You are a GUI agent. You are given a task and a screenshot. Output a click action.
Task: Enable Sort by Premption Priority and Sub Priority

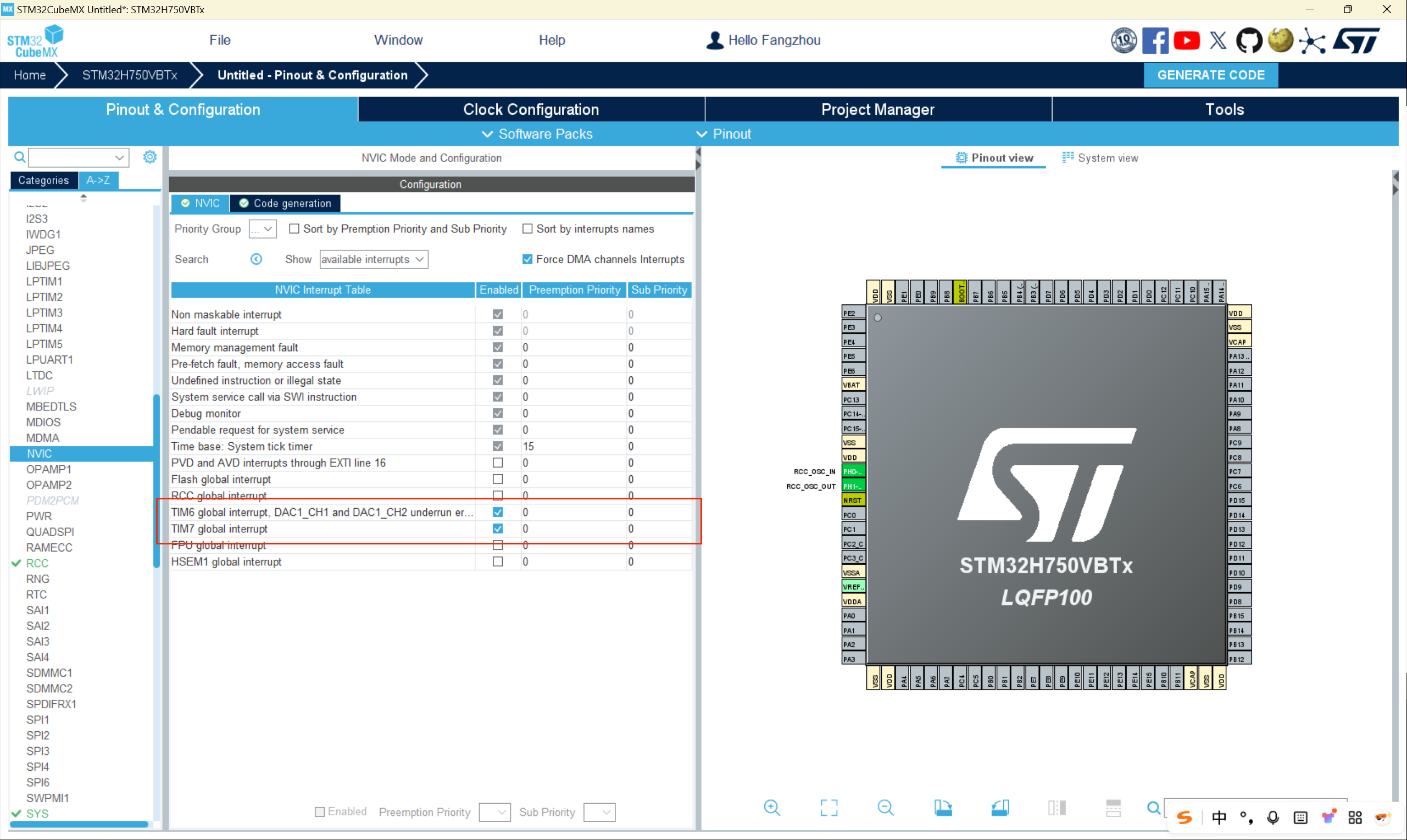294,229
